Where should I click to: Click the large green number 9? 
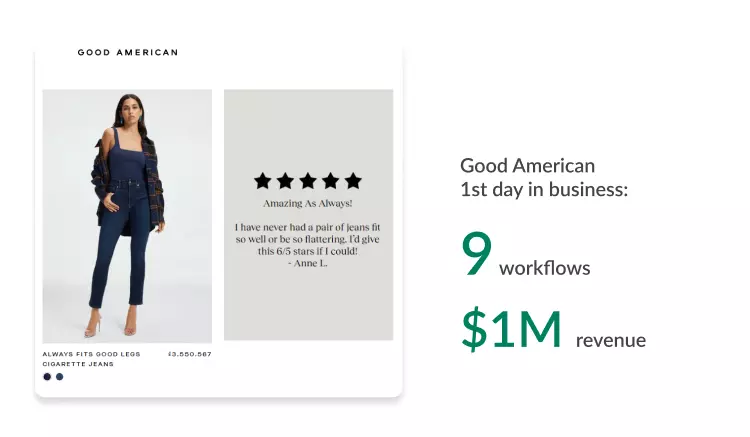(x=476, y=254)
